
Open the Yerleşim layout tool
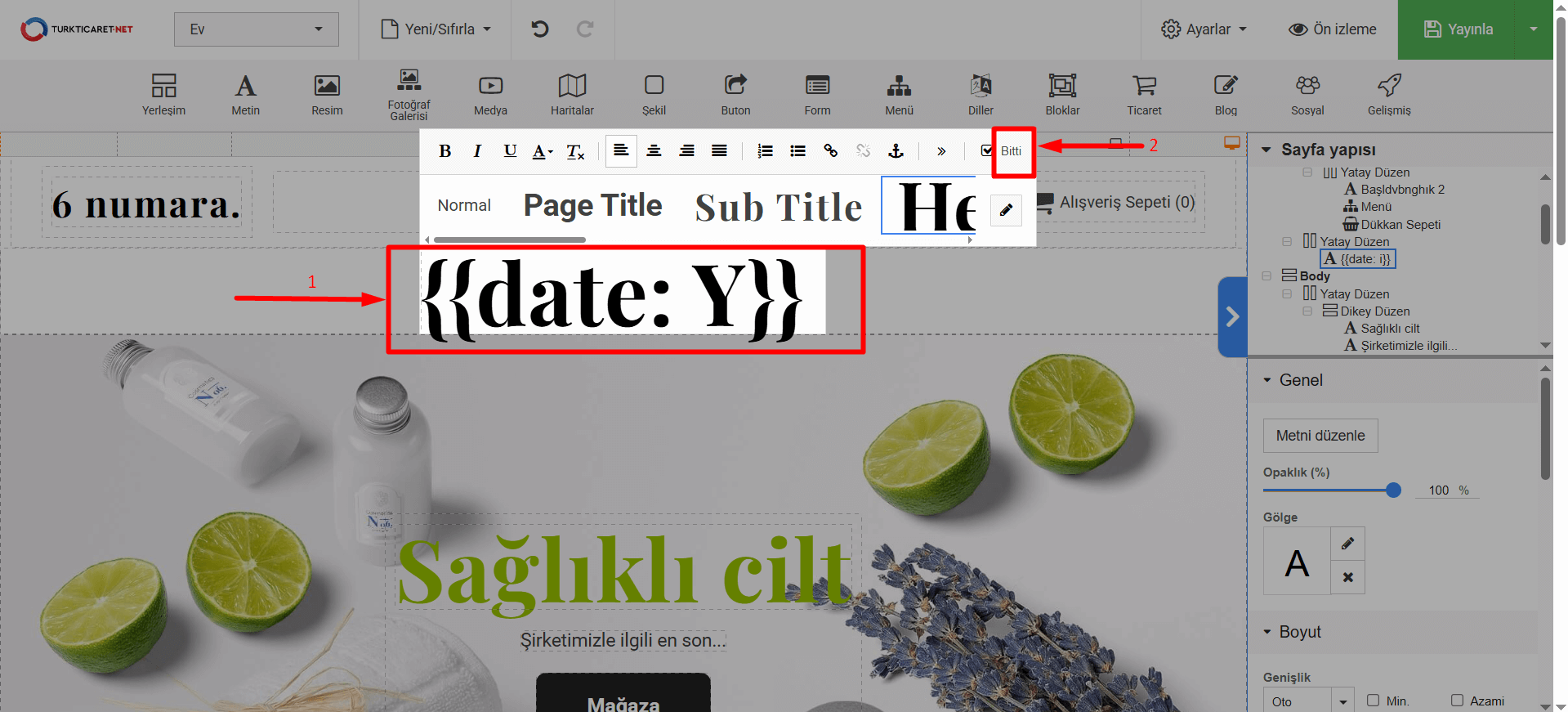[x=163, y=95]
